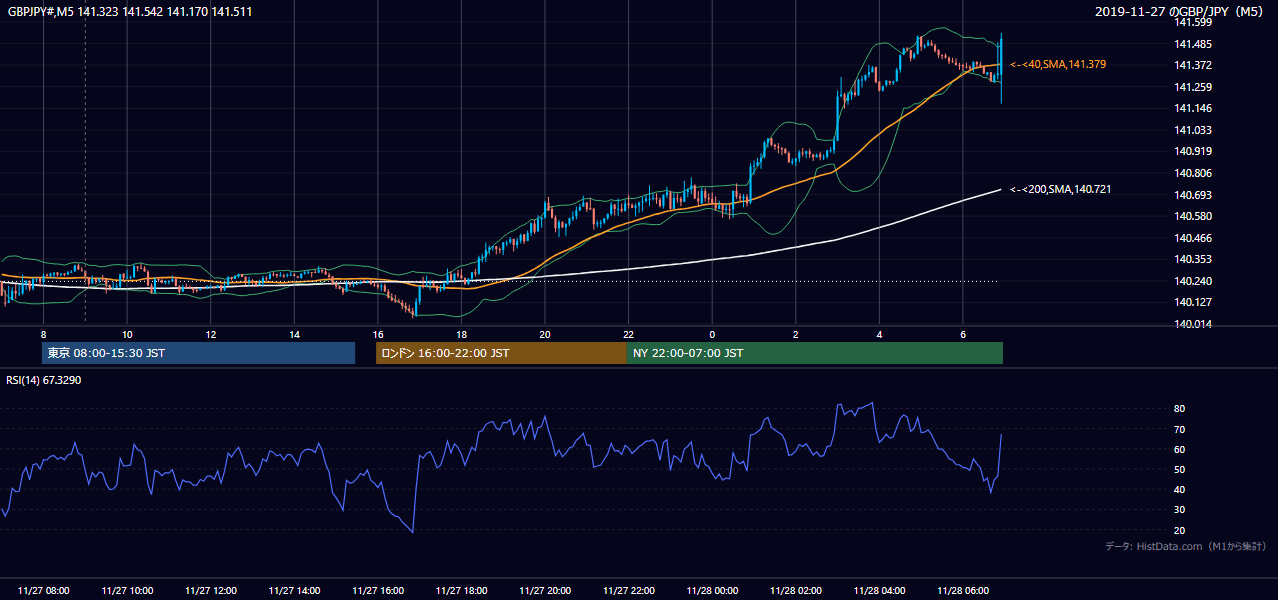Click price axis value 141.259
This screenshot has width=1278, height=600.
[x=1192, y=87]
